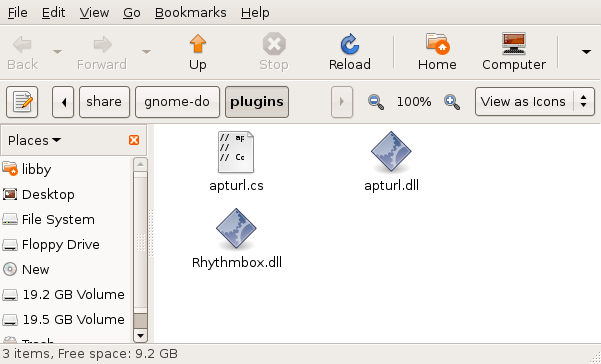Screen dimensions: 601x364
Task: Open the Edit menu
Action: 53,13
